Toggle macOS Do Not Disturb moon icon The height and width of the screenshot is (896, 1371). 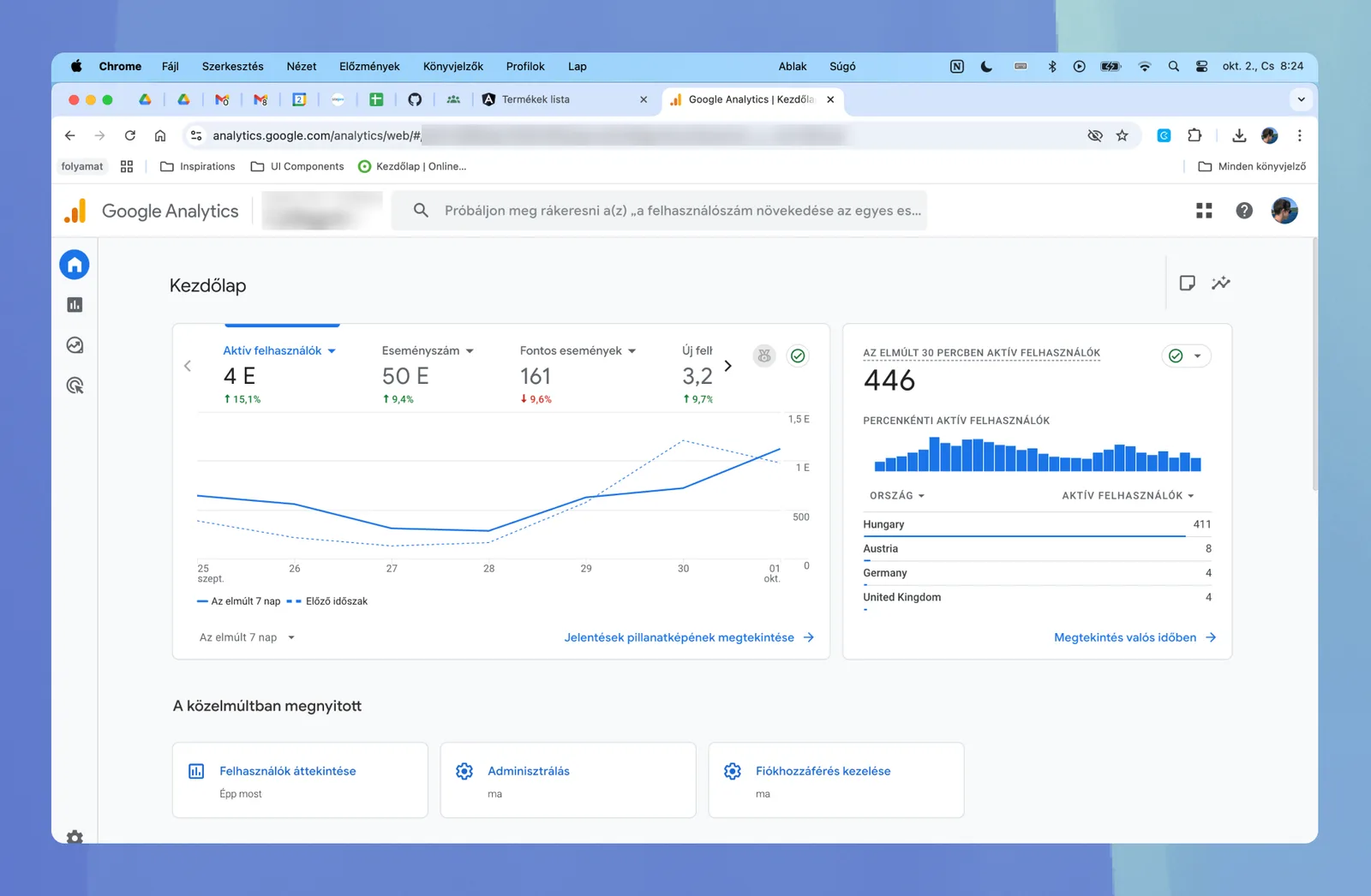pyautogui.click(x=986, y=66)
